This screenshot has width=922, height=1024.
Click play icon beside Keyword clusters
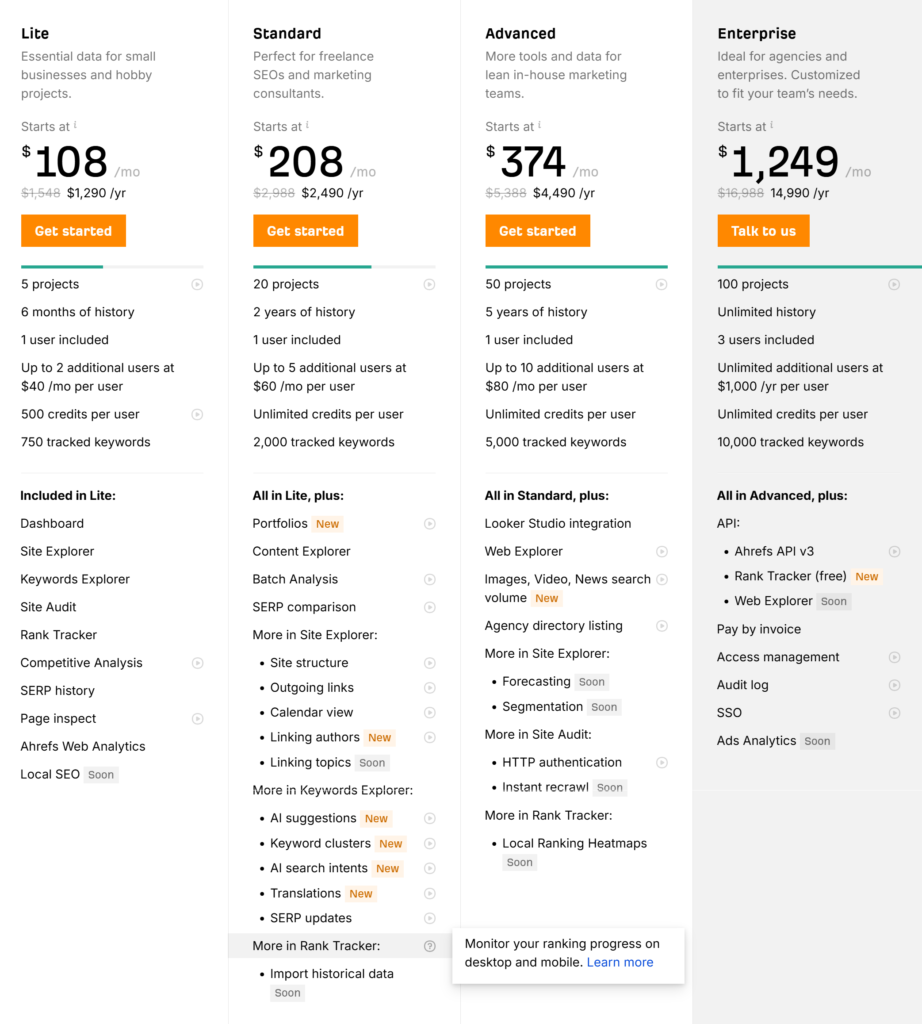(430, 844)
